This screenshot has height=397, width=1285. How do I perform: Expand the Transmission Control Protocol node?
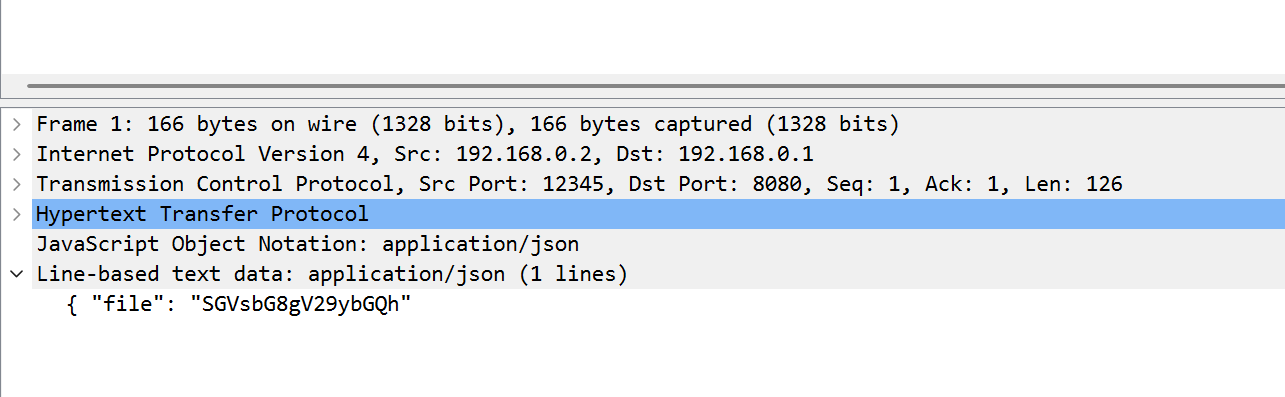tap(16, 185)
